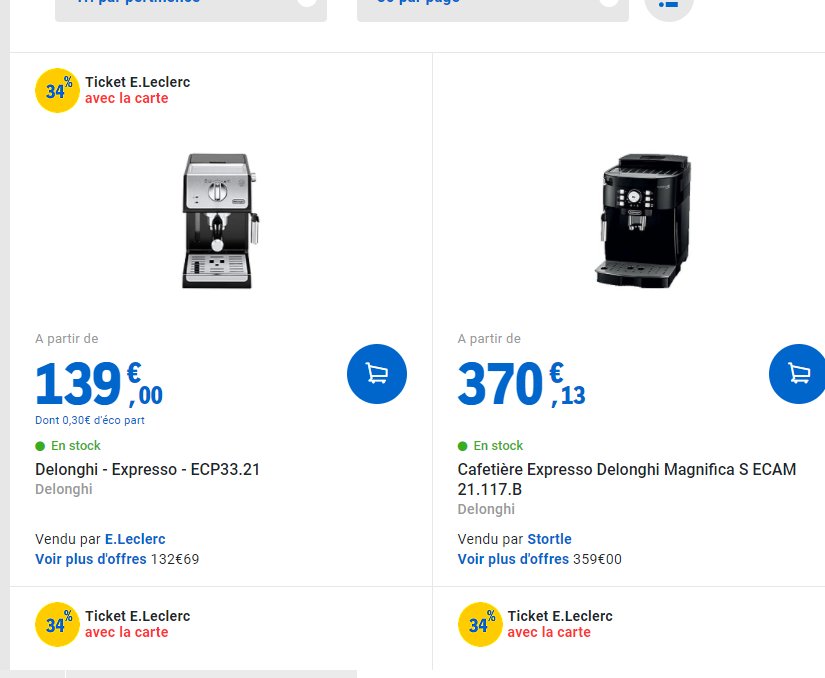Open the black Magnifica S product image

point(641,221)
